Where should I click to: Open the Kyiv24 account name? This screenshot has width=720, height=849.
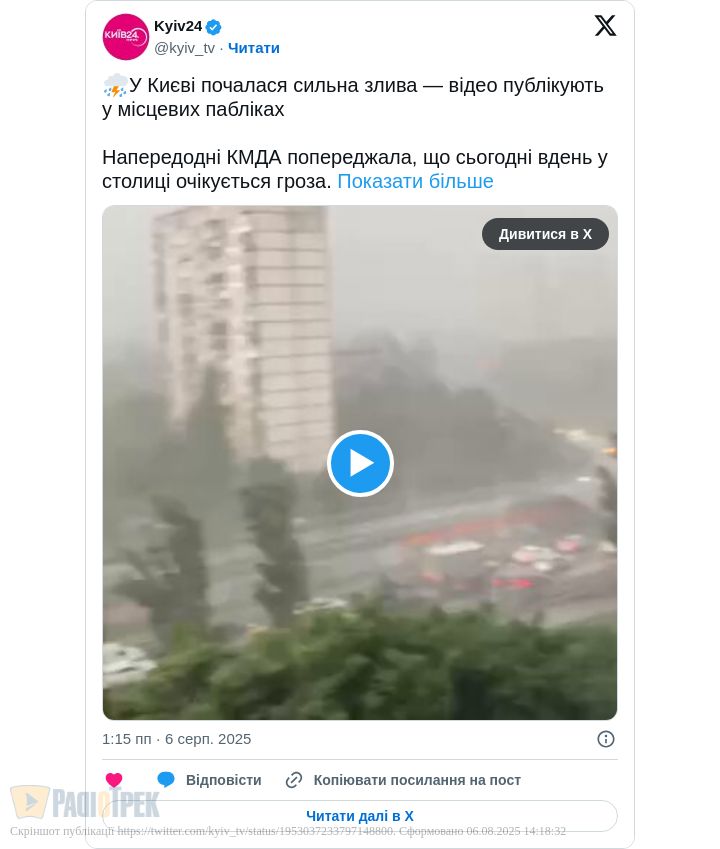[x=178, y=26]
